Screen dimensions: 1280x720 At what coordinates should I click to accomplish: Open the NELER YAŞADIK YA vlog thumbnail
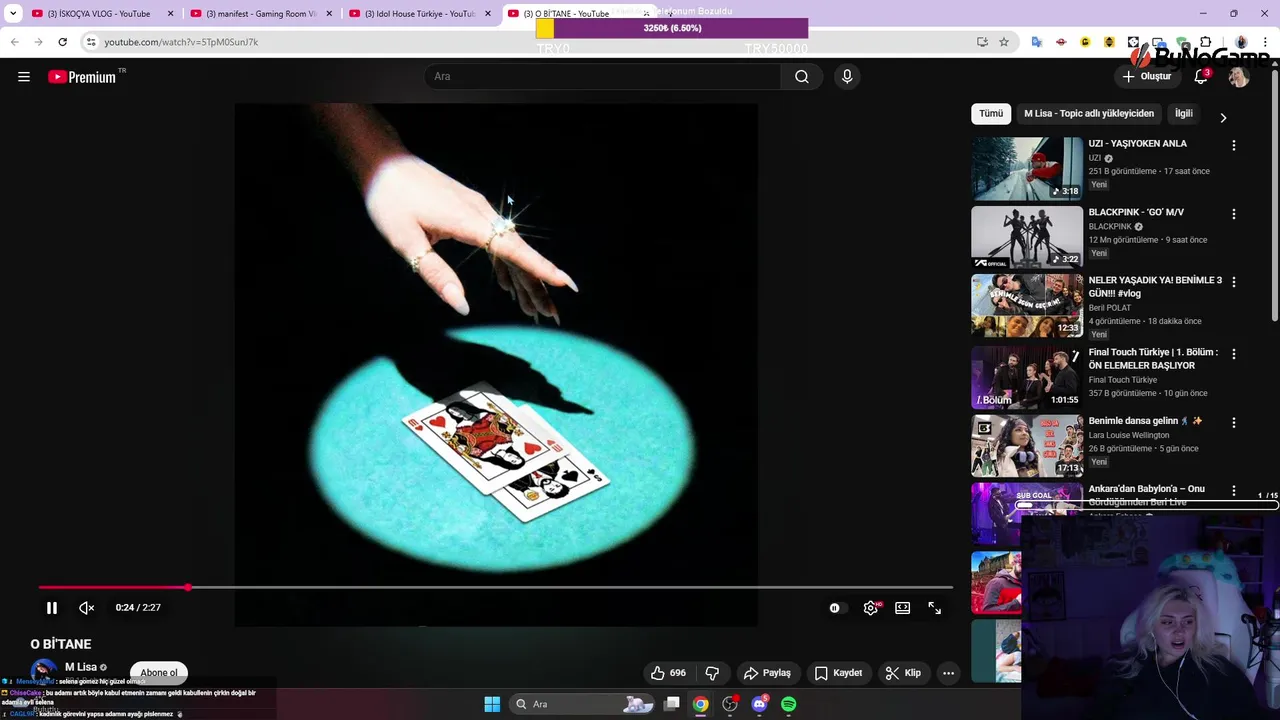coord(1027,305)
